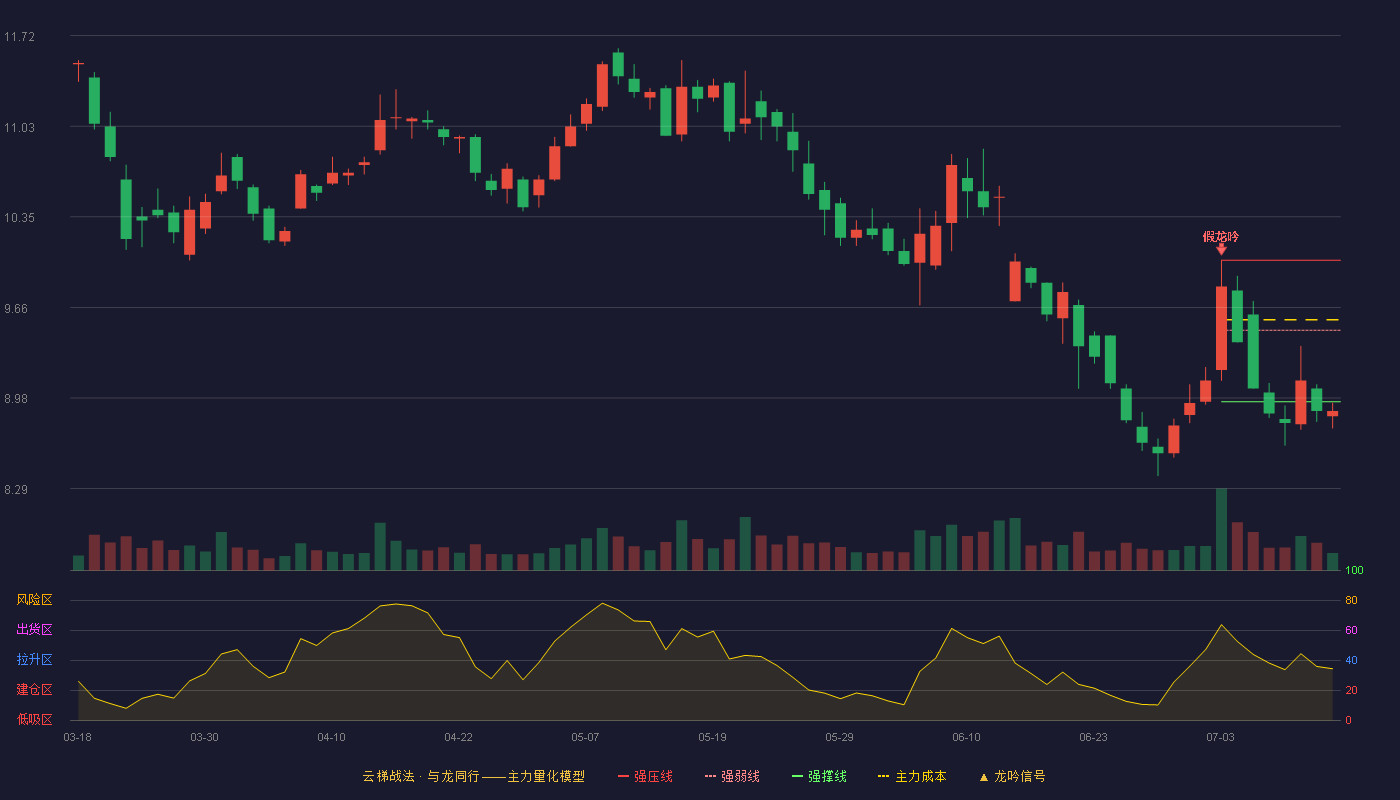Click the yellow triangle 龙吟信号 legend icon

[983, 777]
